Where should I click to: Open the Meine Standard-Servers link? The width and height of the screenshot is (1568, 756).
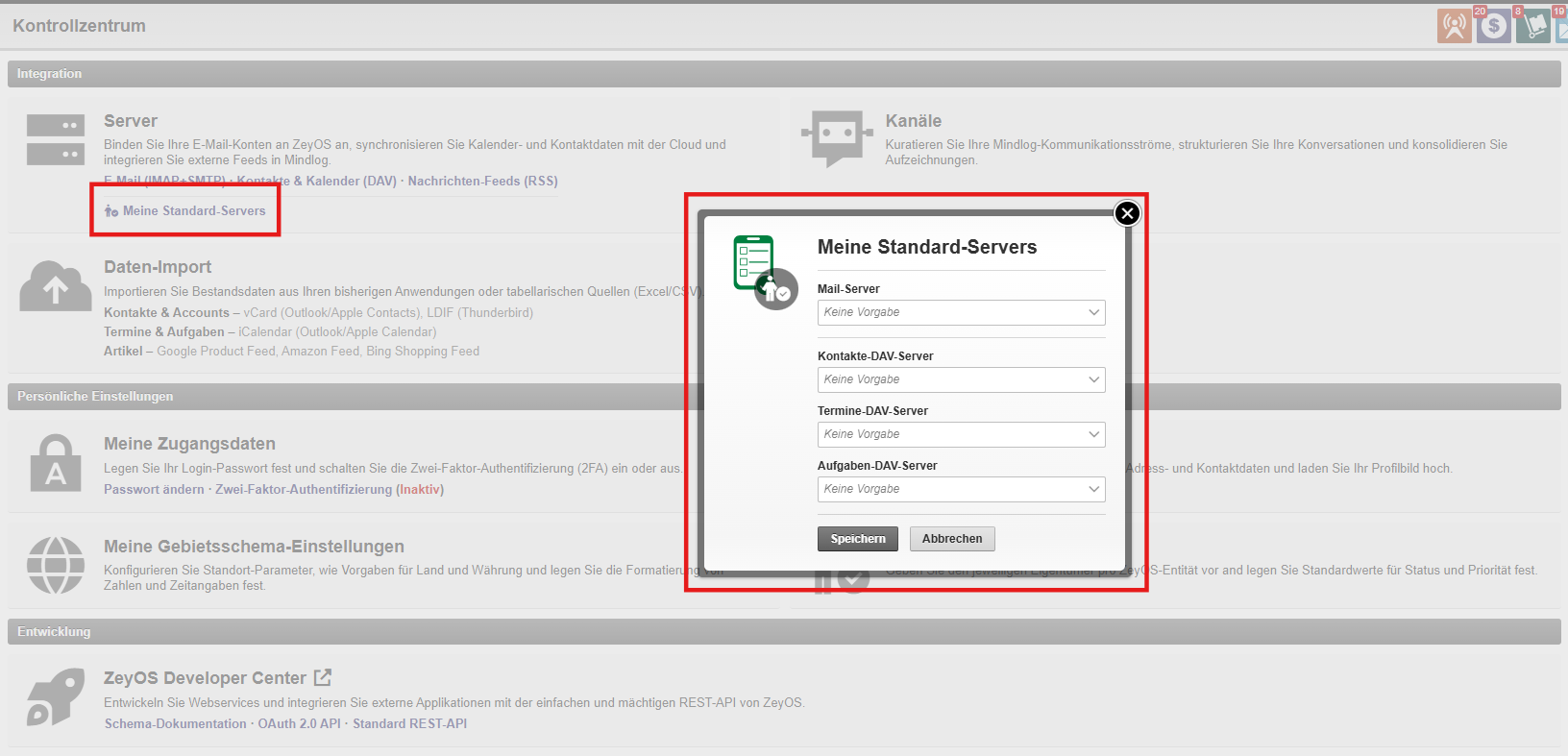coord(193,211)
